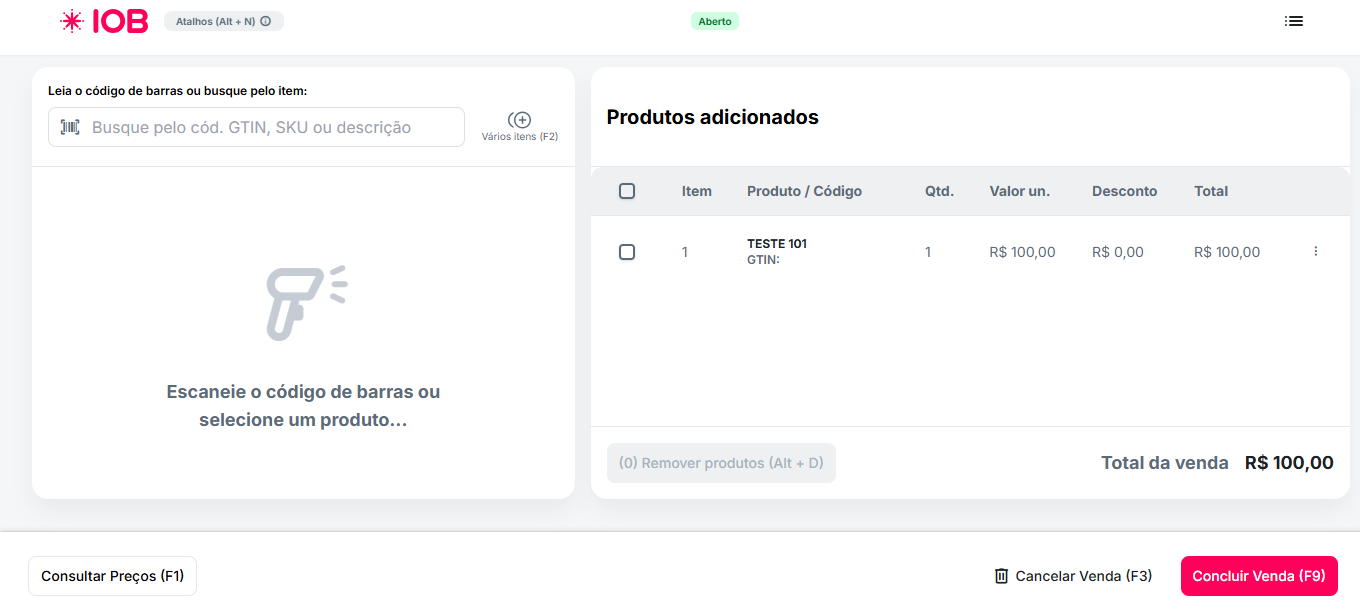Open the three-dot options icon on TESTE 101
Viewport: 1360px width, 610px height.
[1315, 251]
